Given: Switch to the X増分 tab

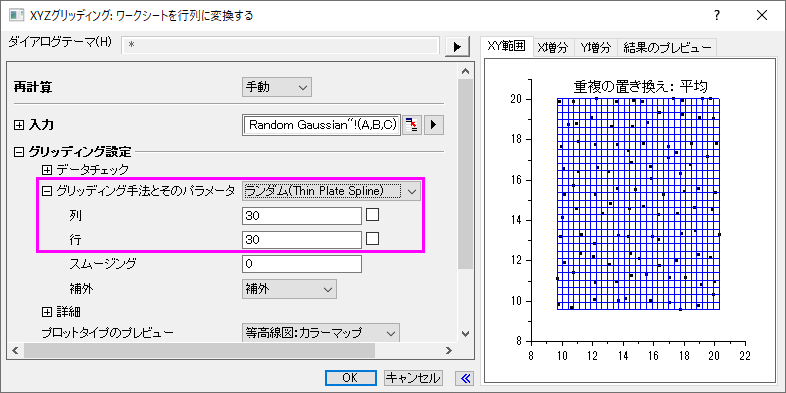Looking at the screenshot, I should point(553,48).
